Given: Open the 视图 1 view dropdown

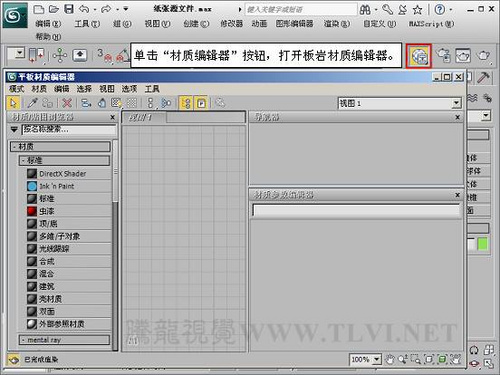Looking at the screenshot, I should click(x=457, y=103).
